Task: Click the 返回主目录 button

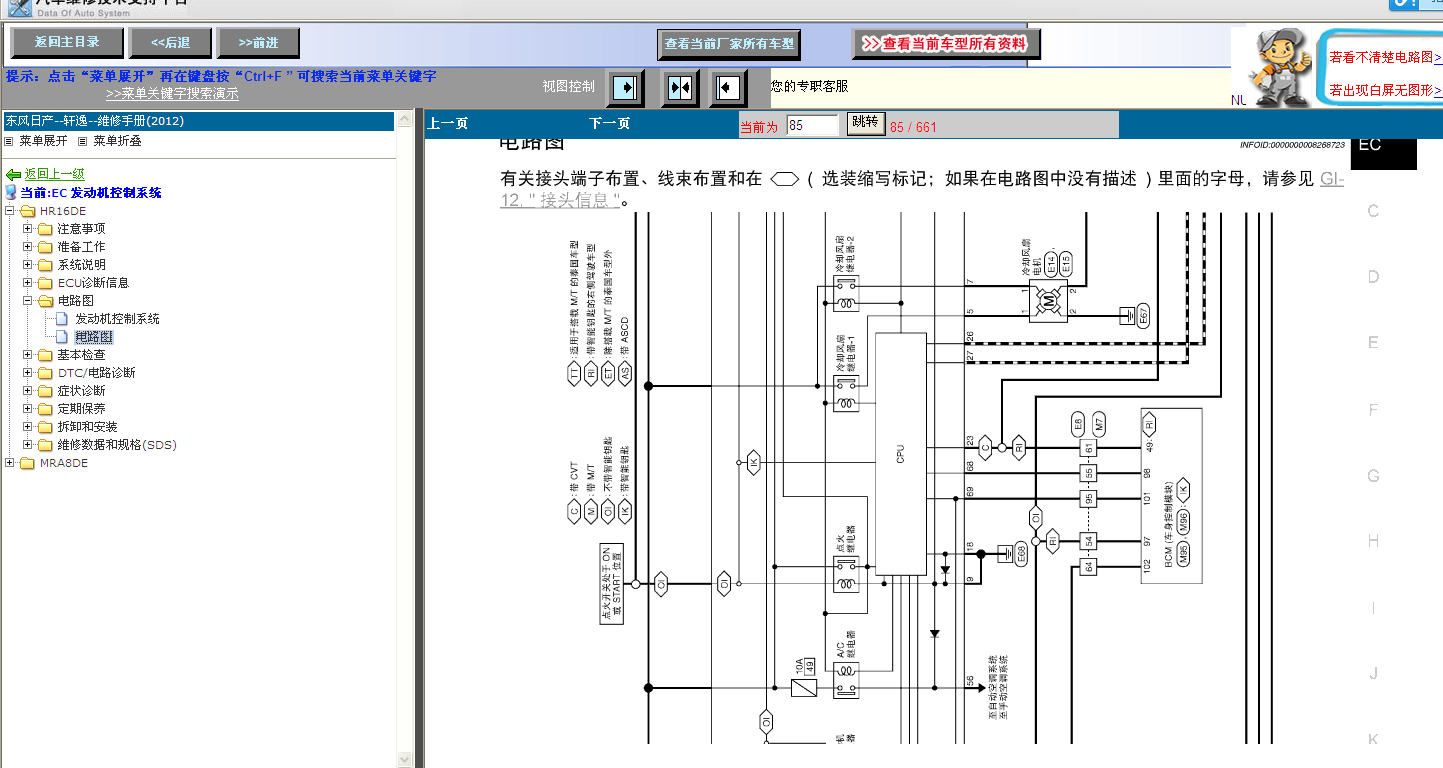Action: (67, 42)
